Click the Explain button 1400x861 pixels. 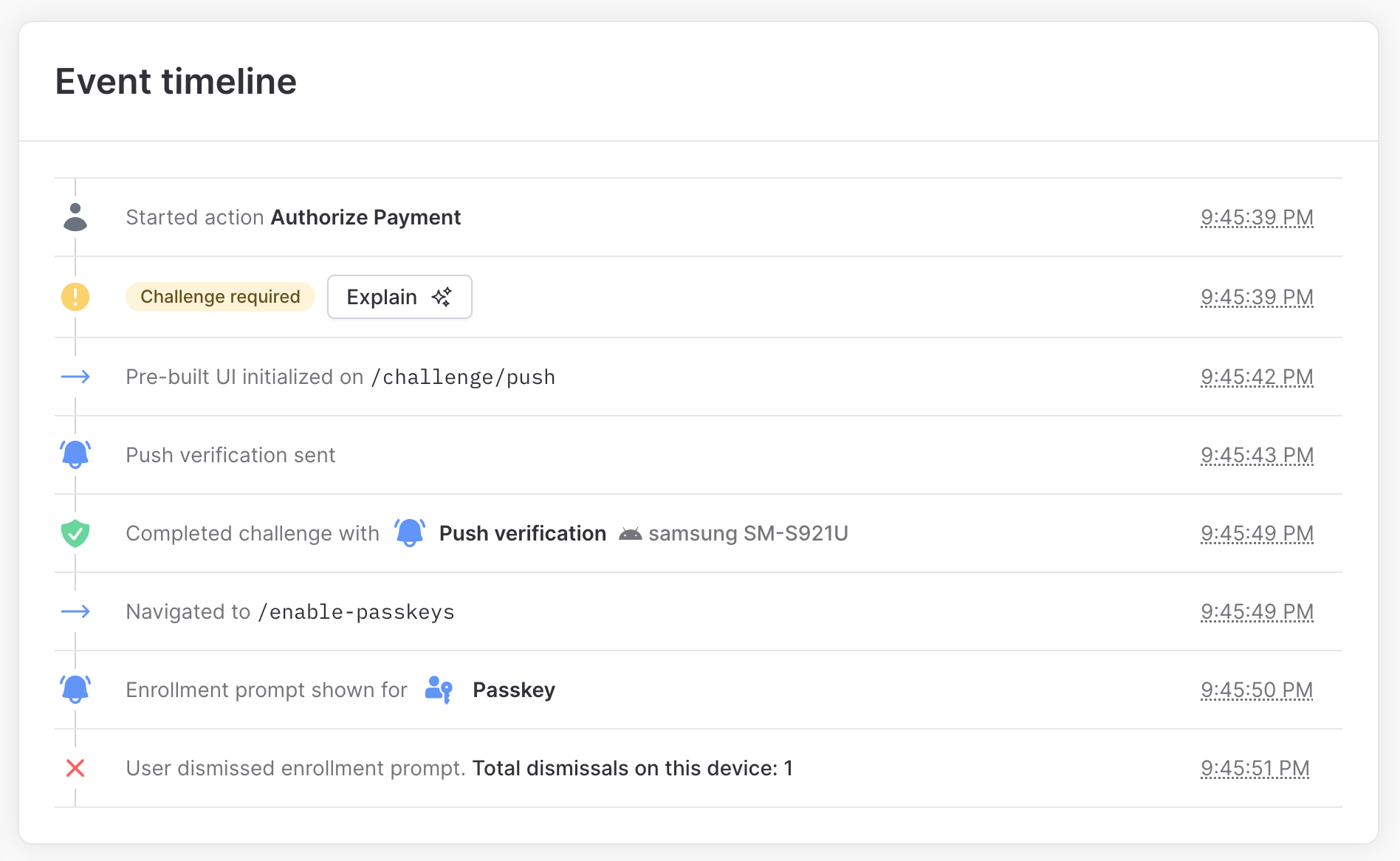click(x=399, y=297)
